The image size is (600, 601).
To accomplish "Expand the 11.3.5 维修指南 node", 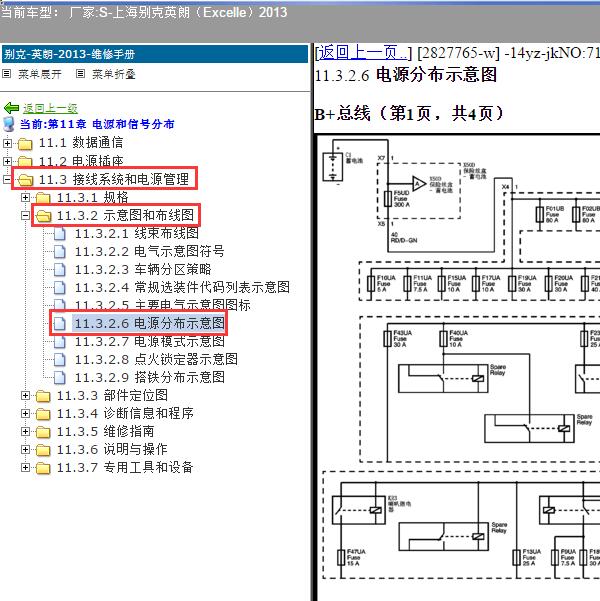I will click(25, 432).
